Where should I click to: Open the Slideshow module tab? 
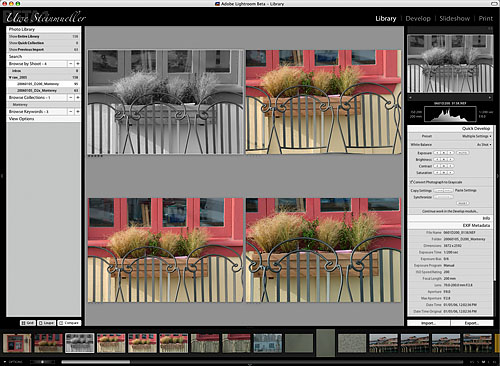454,19
